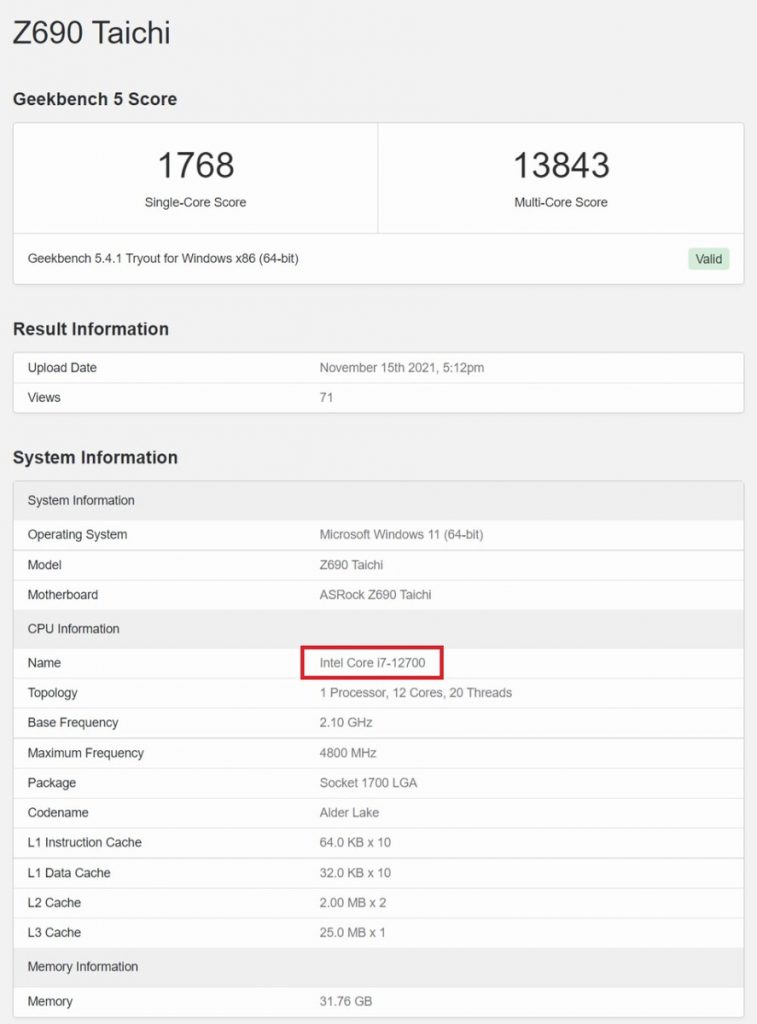
Task: Click the Operating System label
Action: tap(77, 535)
